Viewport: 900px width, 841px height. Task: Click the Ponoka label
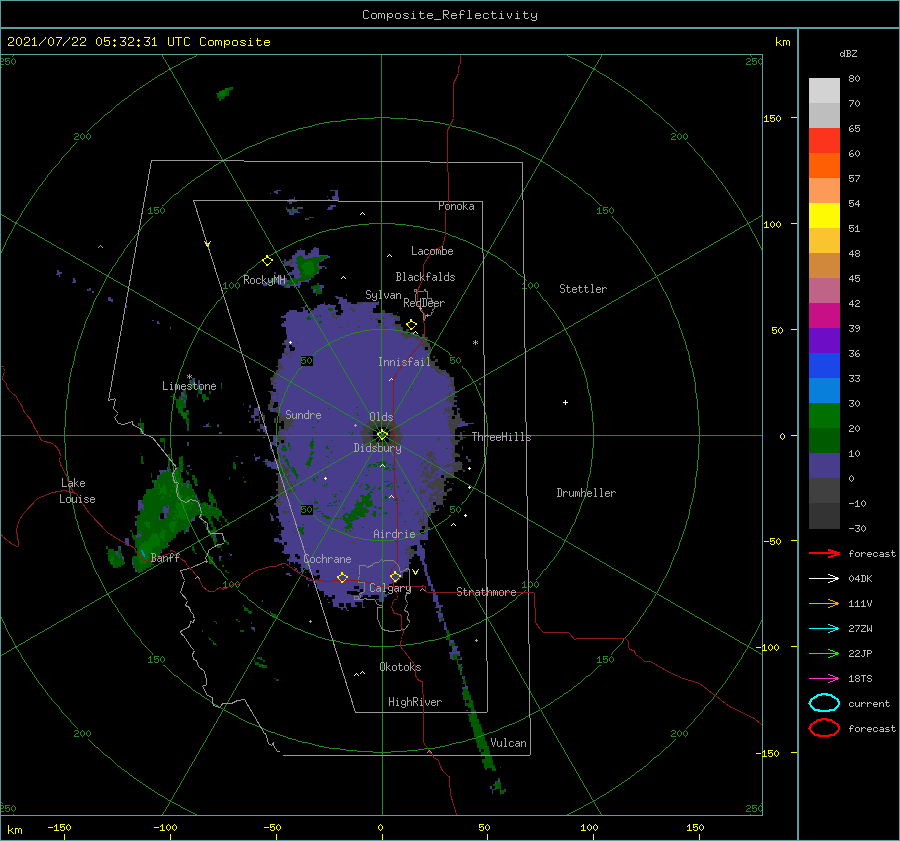456,206
